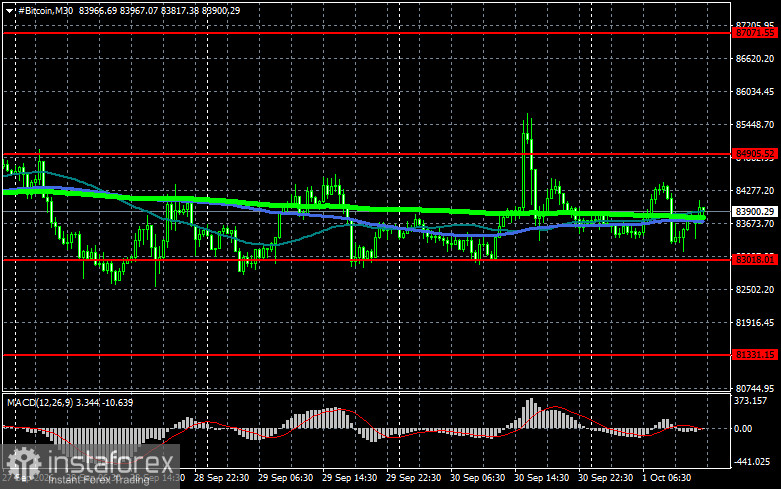Image resolution: width=781 pixels, height=489 pixels.
Task: Click the 86620.20 price scale label
Action: click(755, 59)
